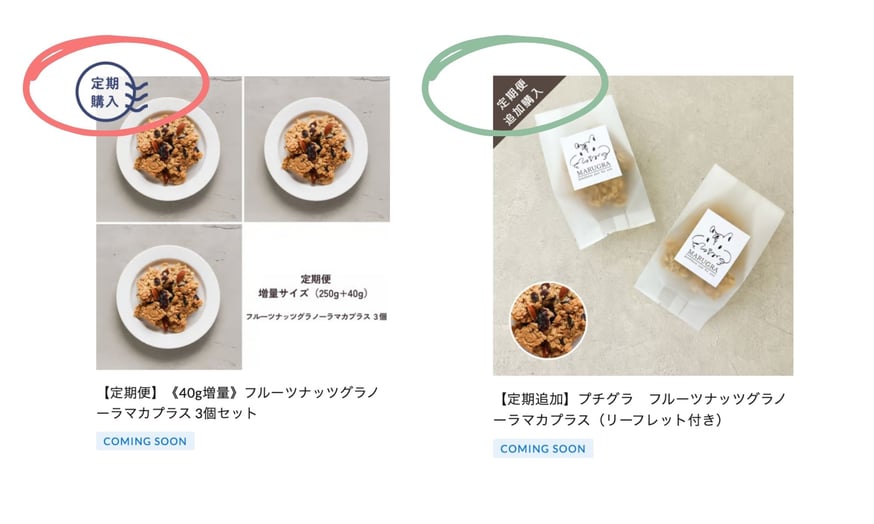Open the top-left granola plate image
Screen dimensions: 874x524
(x=169, y=149)
